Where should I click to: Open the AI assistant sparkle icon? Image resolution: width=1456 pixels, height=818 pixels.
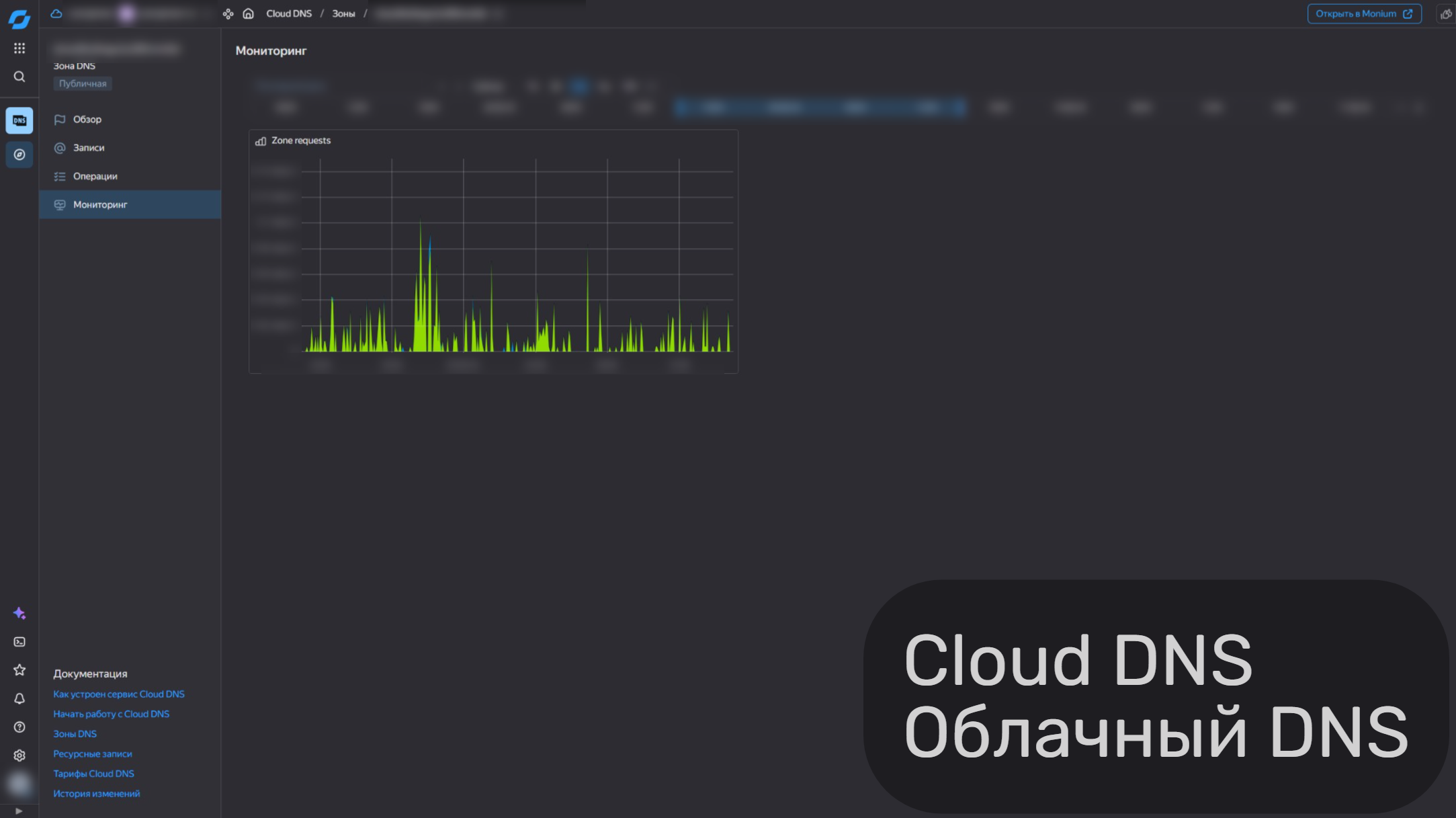tap(19, 613)
